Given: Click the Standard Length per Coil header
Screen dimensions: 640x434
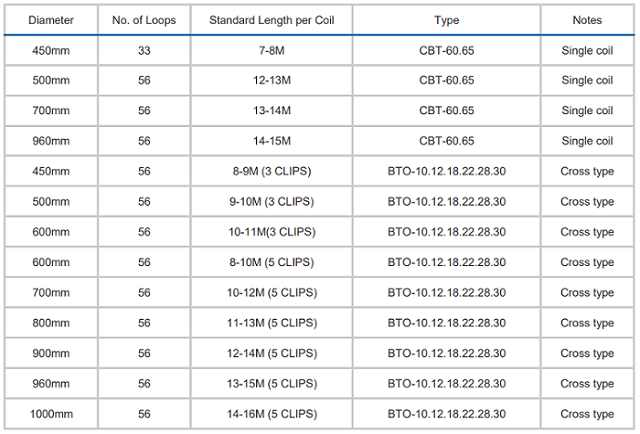Looking at the screenshot, I should point(271,20).
